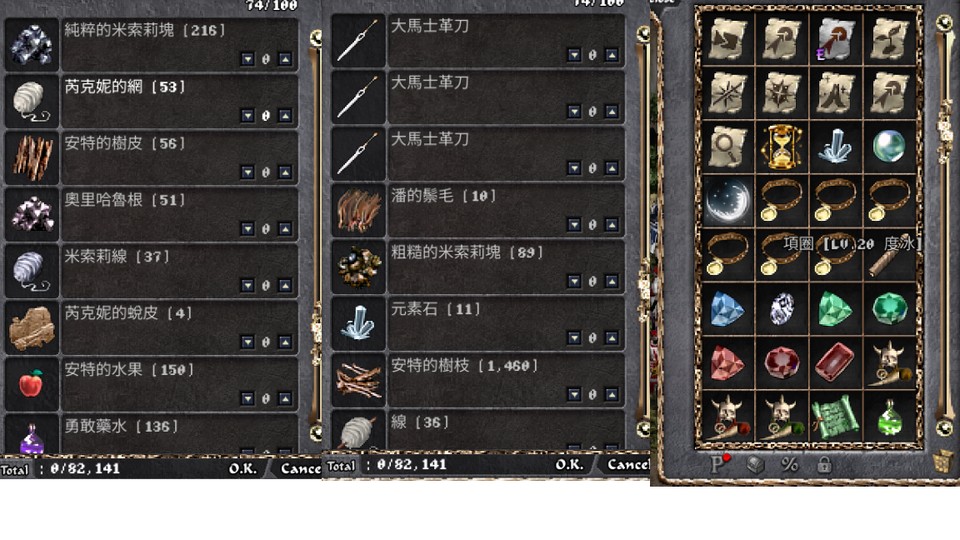Pick the green scroll item in inventory
The width and height of the screenshot is (960, 540).
[x=835, y=418]
